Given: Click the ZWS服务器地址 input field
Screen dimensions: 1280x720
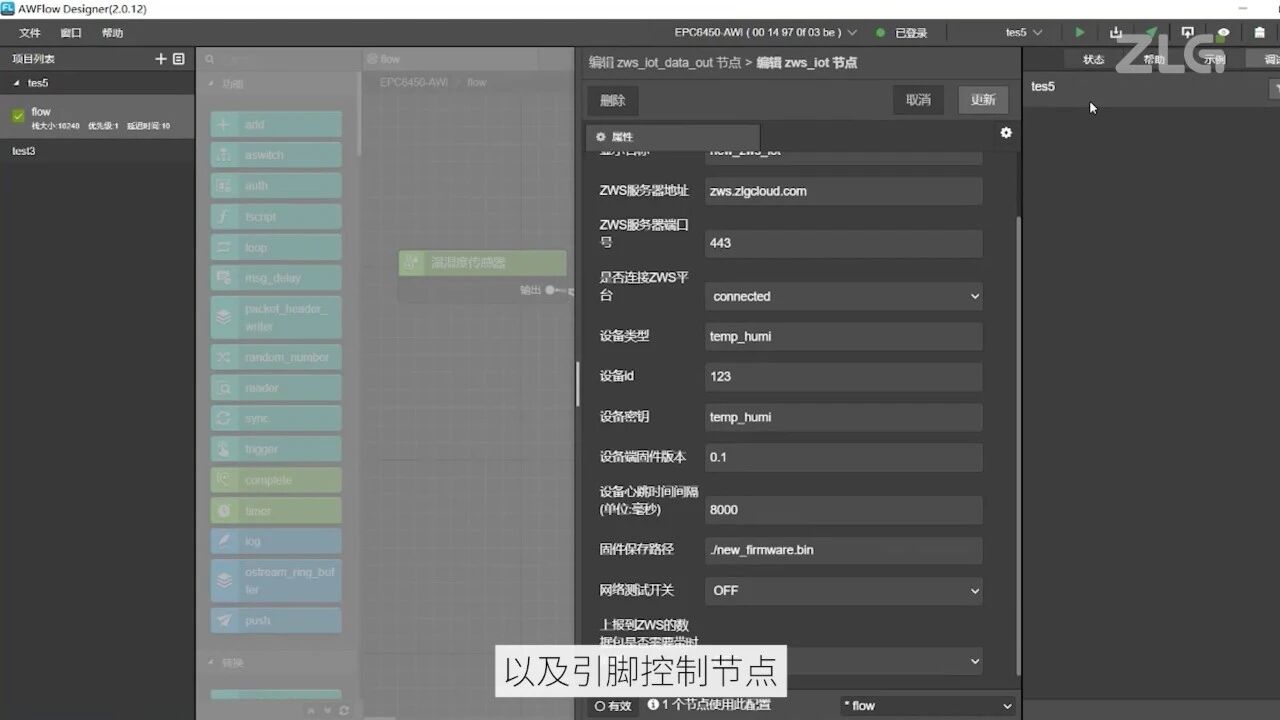Looking at the screenshot, I should point(844,191).
